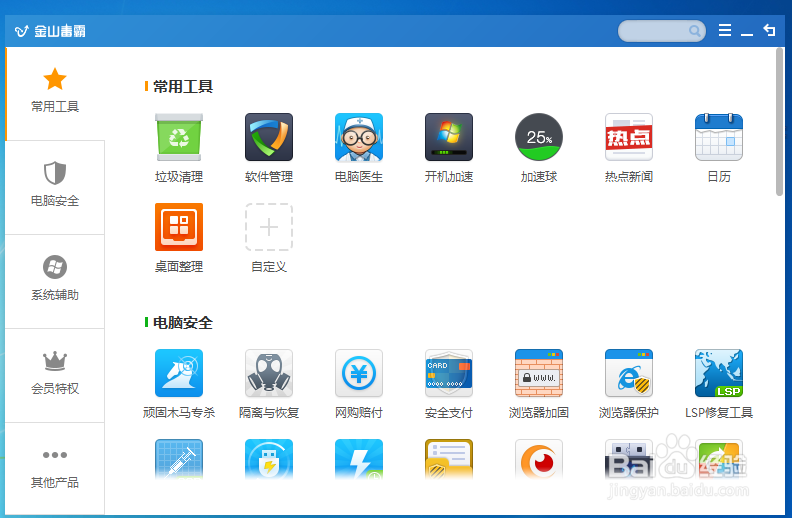
Task: Open 其他产品 other products tab
Action: [x=55, y=469]
